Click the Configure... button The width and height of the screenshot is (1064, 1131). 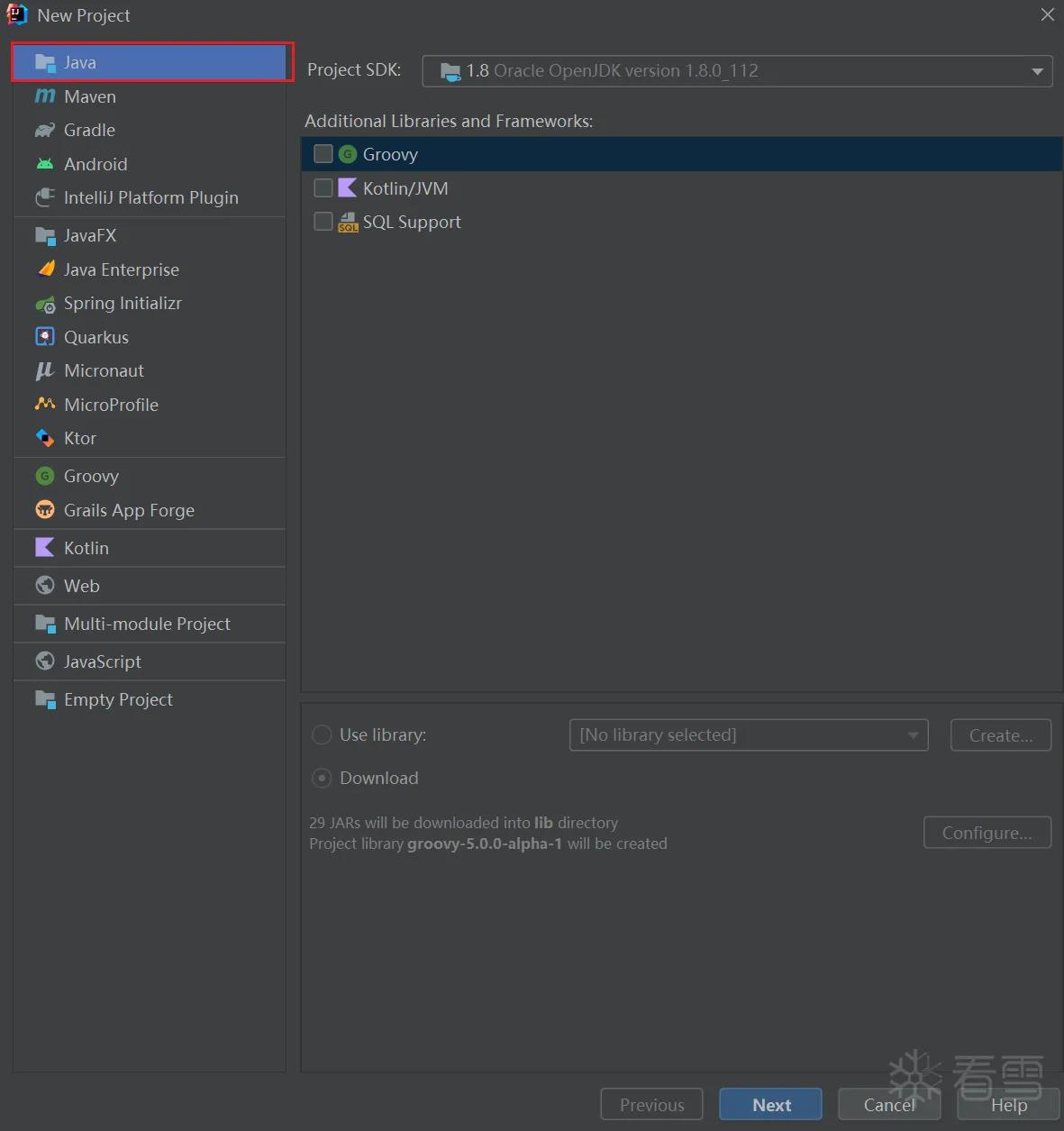(x=987, y=833)
